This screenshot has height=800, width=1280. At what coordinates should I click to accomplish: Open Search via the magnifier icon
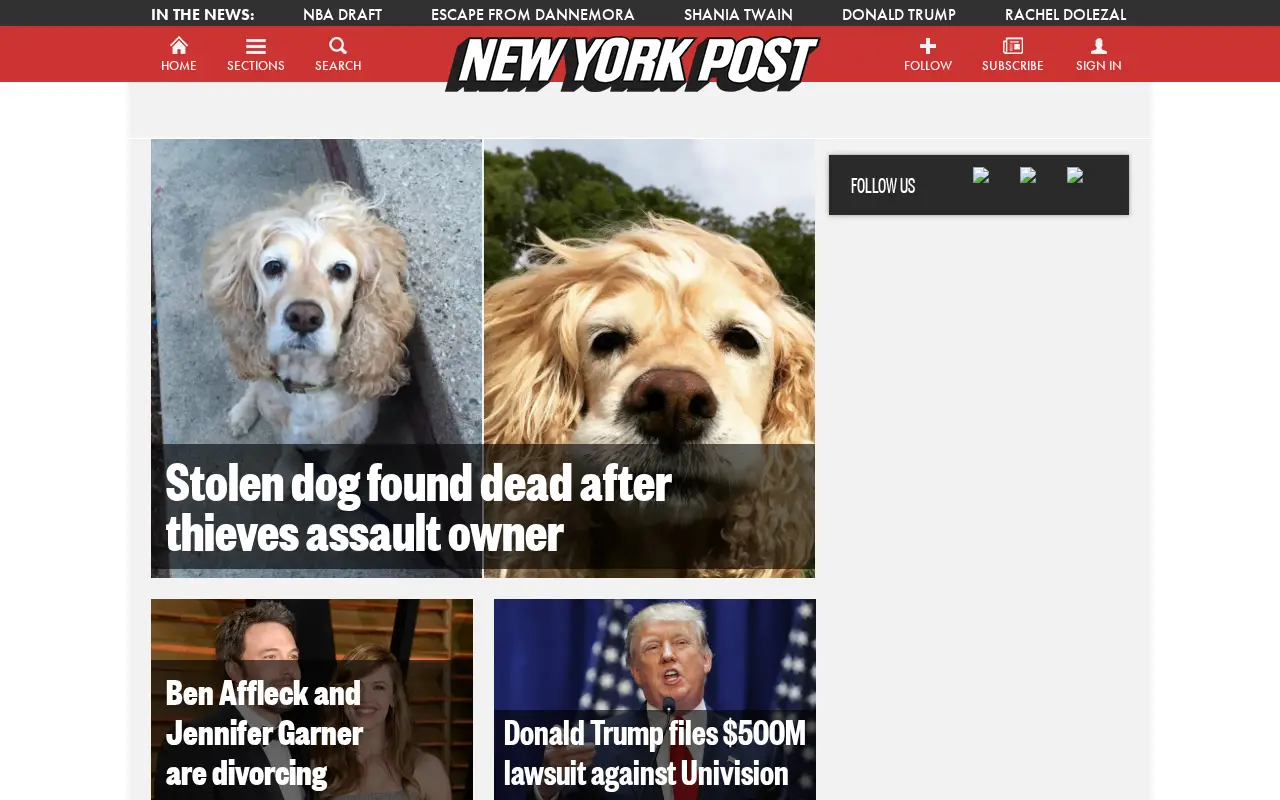338,46
